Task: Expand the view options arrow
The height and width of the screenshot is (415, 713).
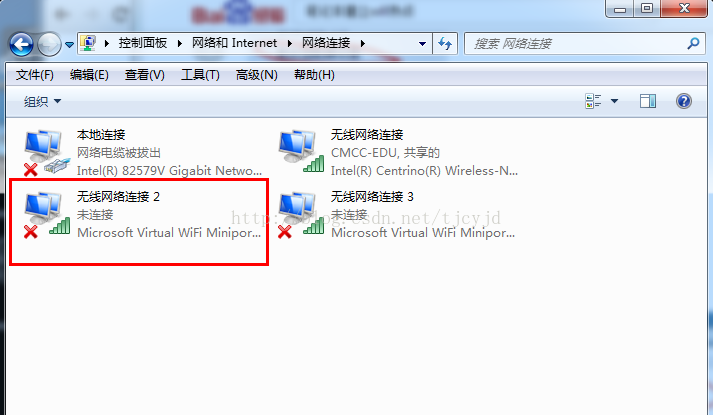Action: coord(614,101)
